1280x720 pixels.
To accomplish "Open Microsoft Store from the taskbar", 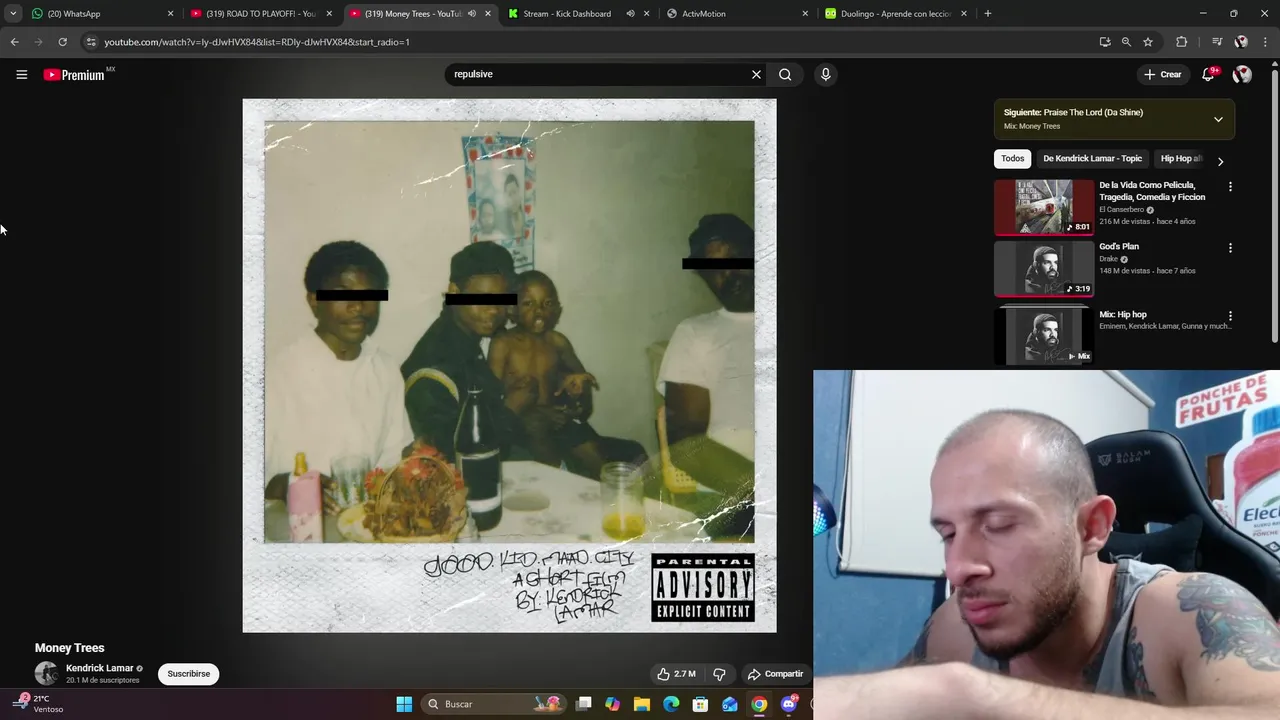I will pyautogui.click(x=701, y=704).
